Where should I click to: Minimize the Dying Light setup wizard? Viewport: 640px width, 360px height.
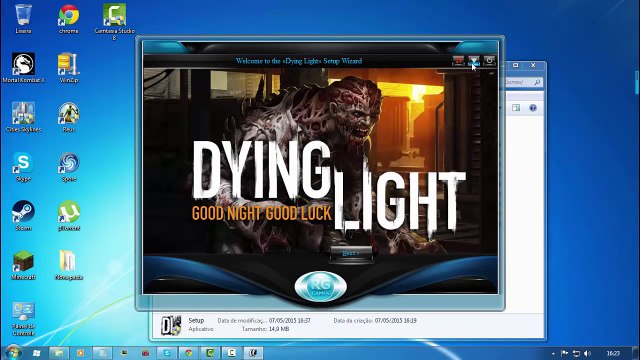(474, 61)
